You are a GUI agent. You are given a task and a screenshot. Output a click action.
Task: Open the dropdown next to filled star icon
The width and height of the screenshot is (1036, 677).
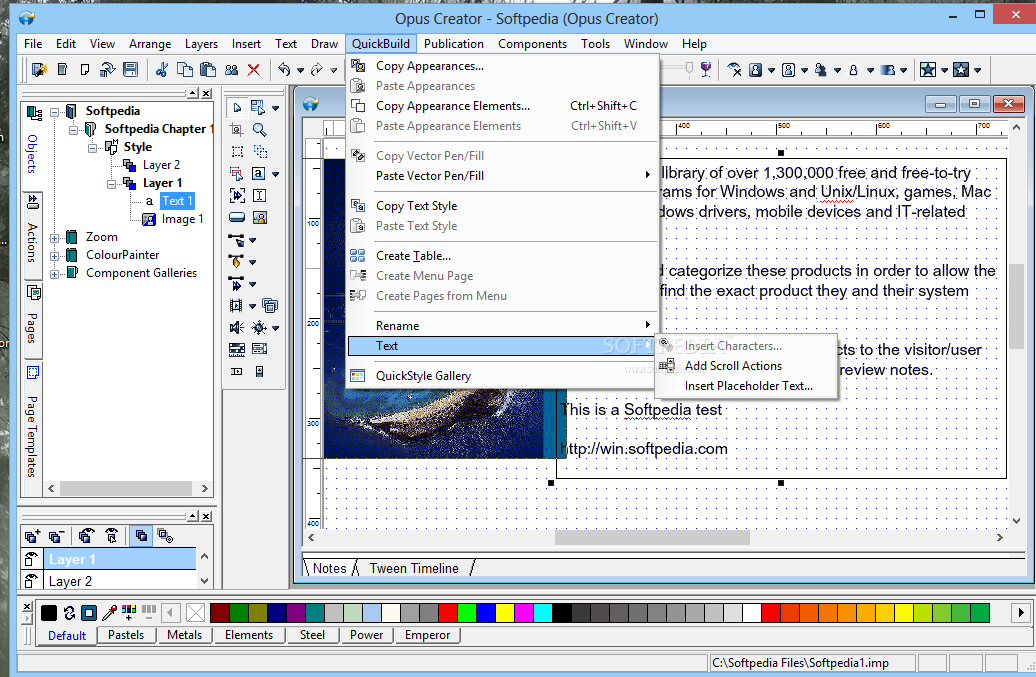(x=945, y=70)
